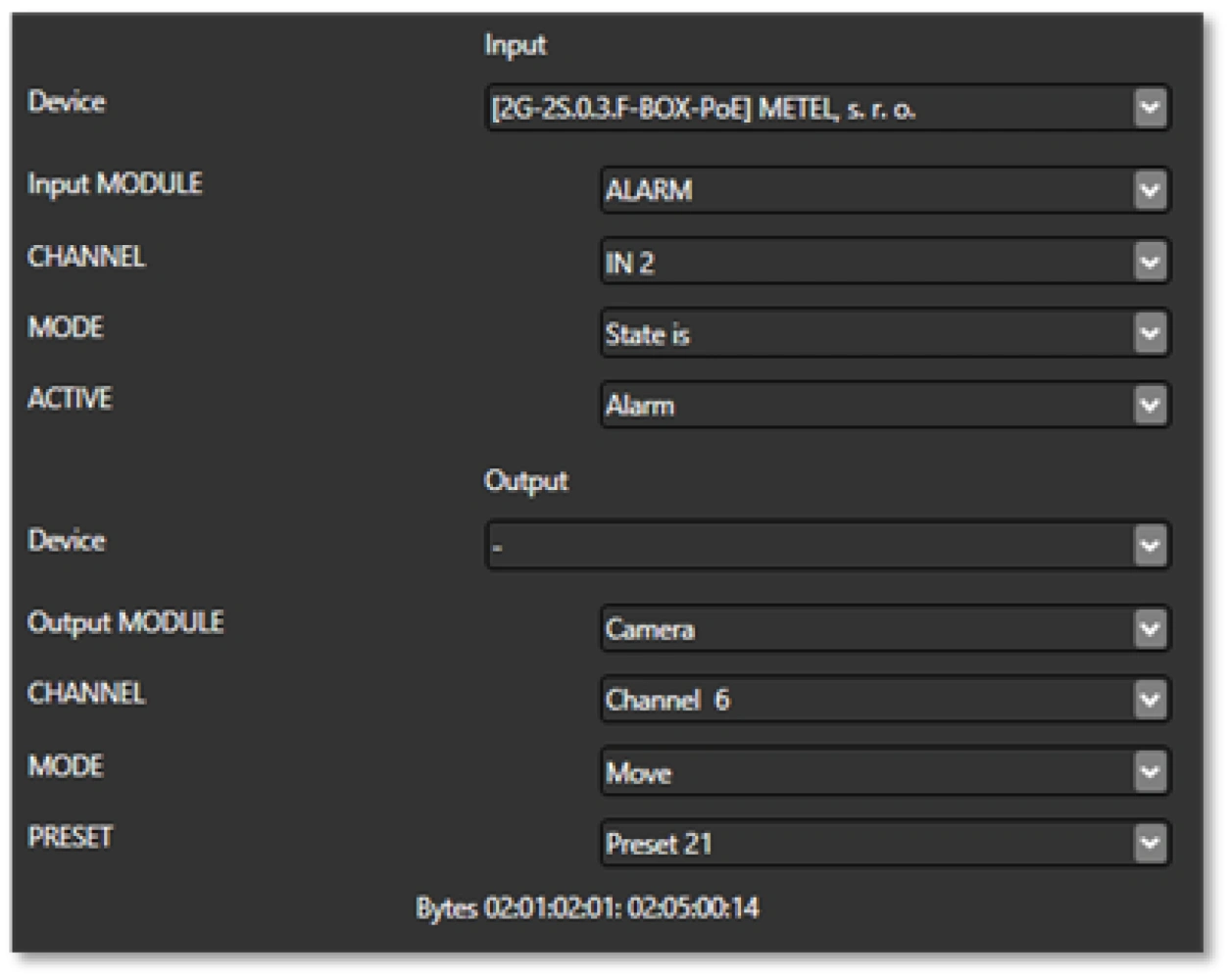The image size is (1231, 980).
Task: Click arrow icon on ACTIVE Alarm field
Action: (x=1151, y=405)
